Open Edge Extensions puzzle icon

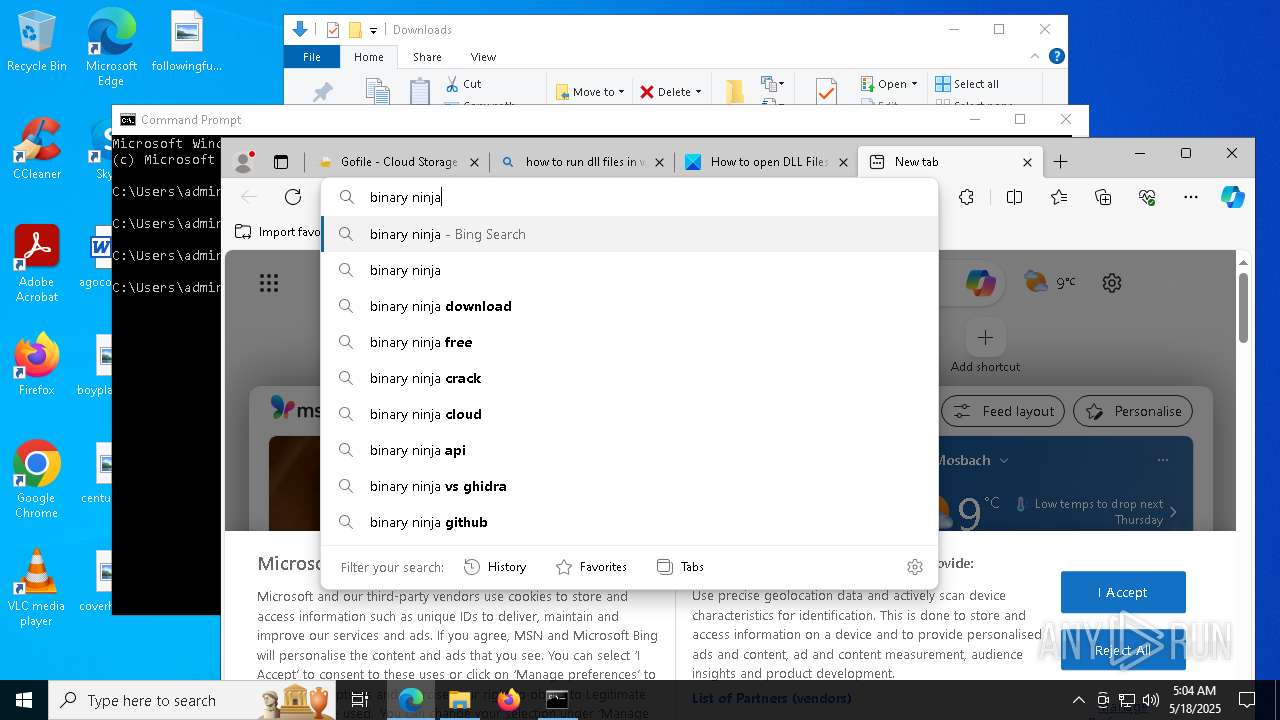tap(966, 198)
